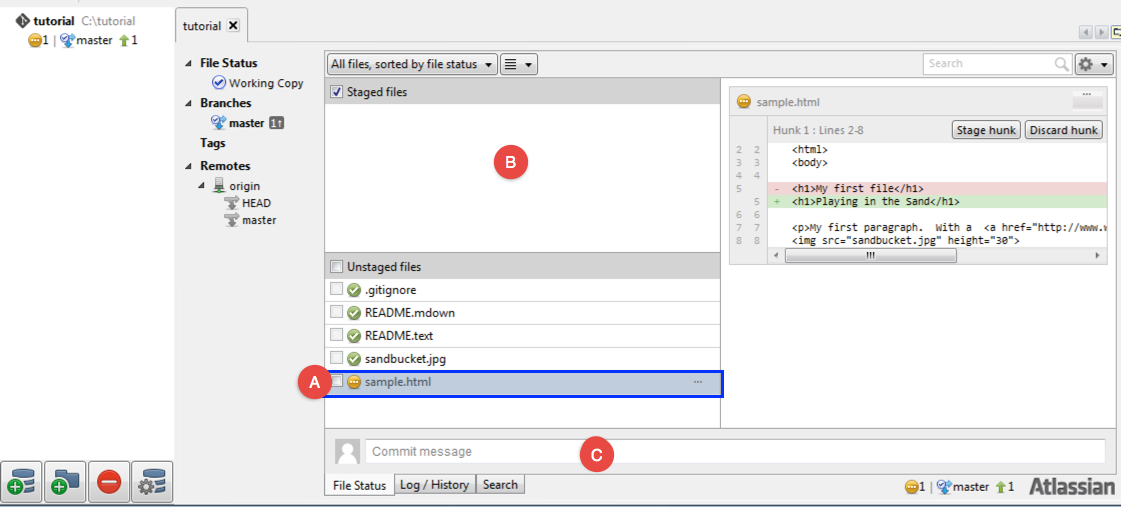This screenshot has width=1121, height=507.
Task: Click the search magnifier icon
Action: (x=1062, y=64)
